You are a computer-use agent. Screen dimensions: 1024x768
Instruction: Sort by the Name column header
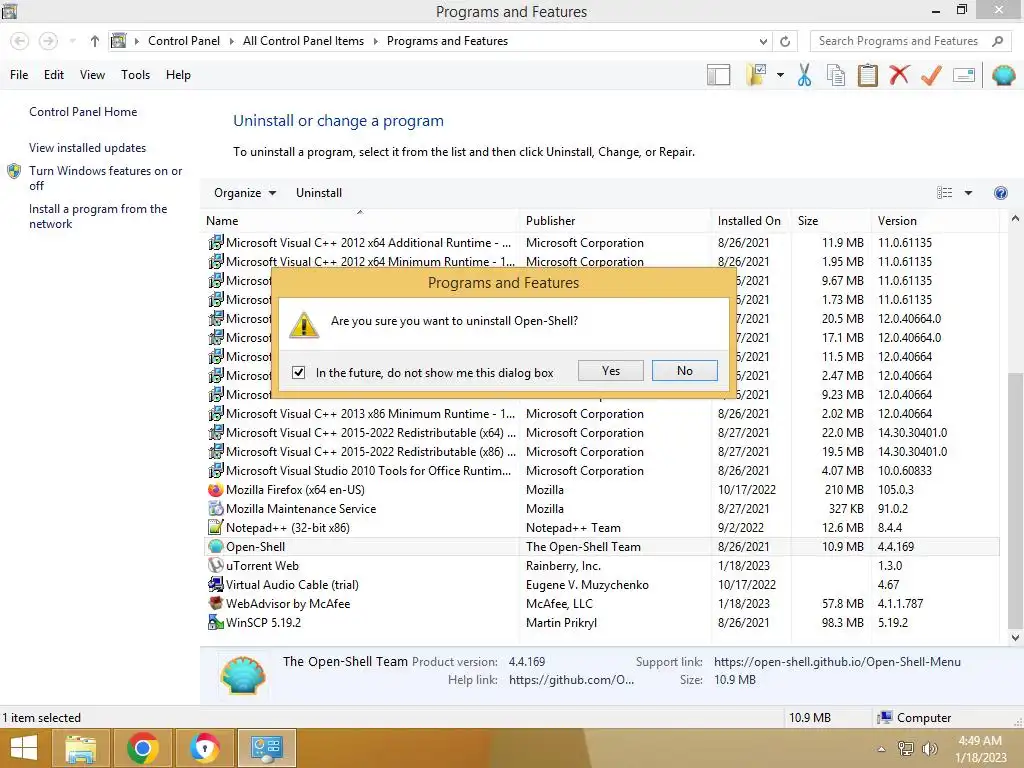tap(360, 221)
